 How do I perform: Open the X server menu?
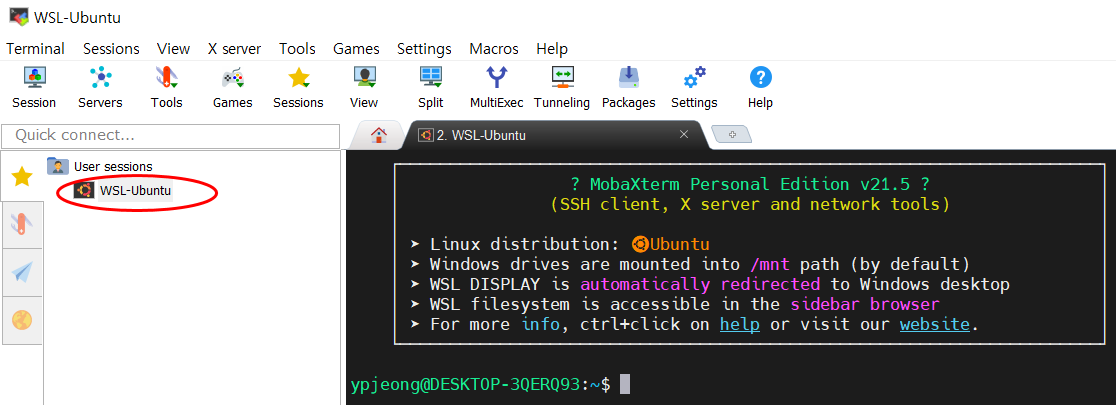click(234, 49)
